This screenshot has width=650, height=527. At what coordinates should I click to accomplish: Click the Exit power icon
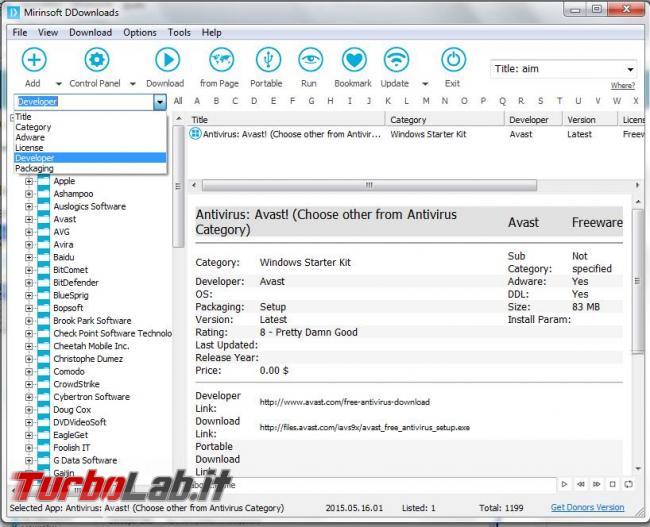[x=454, y=60]
